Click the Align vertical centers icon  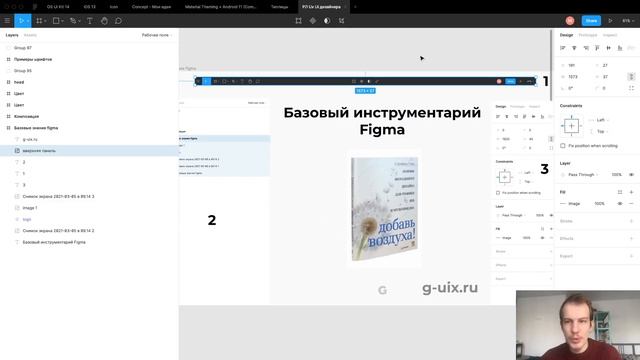(x=609, y=48)
